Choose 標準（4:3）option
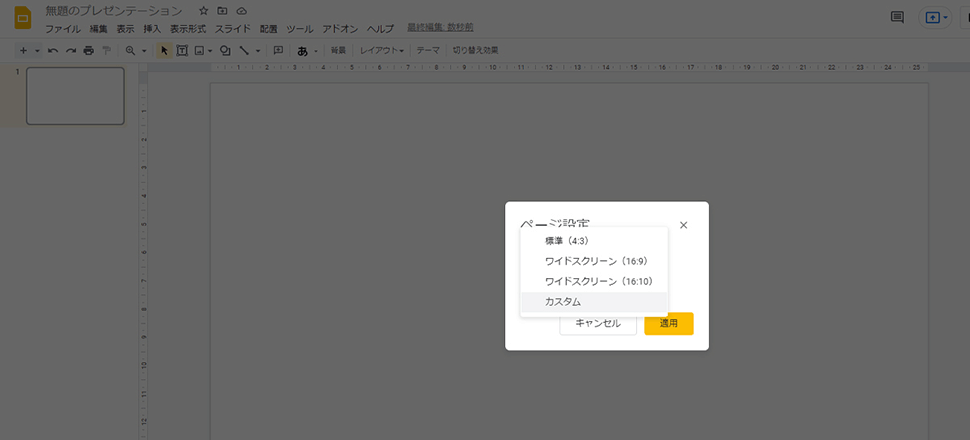Viewport: 970px width, 440px height. pyautogui.click(x=594, y=241)
